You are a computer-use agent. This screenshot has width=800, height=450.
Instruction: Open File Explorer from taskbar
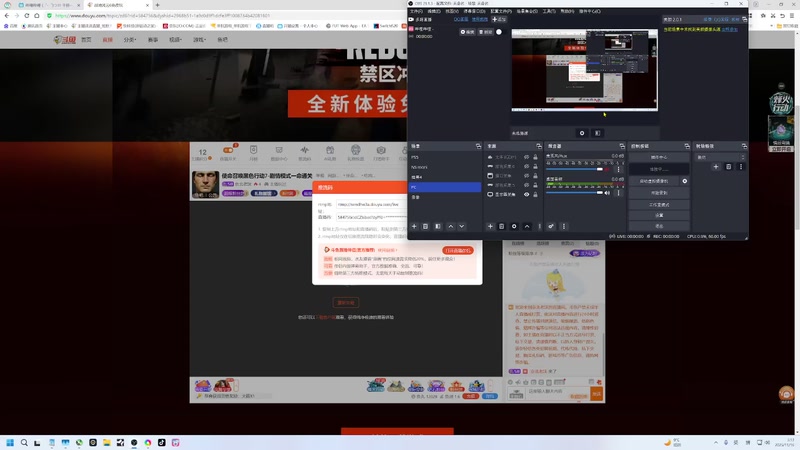pyautogui.click(x=107, y=442)
